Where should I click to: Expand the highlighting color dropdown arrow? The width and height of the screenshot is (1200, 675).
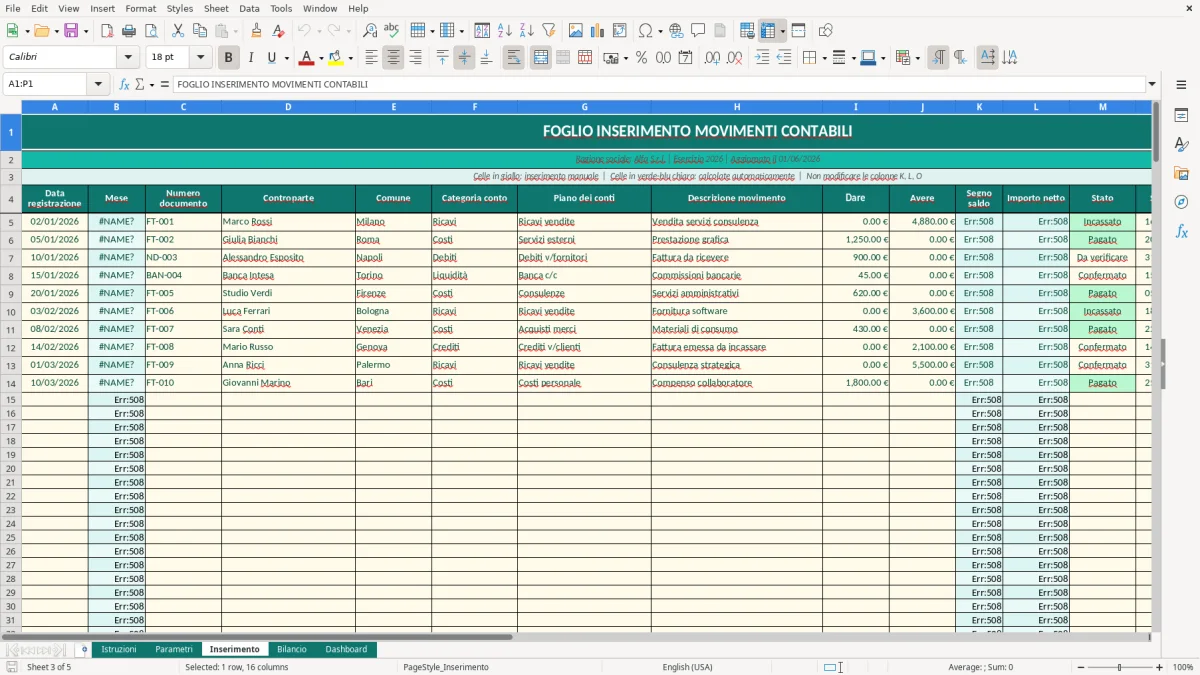tap(350, 58)
